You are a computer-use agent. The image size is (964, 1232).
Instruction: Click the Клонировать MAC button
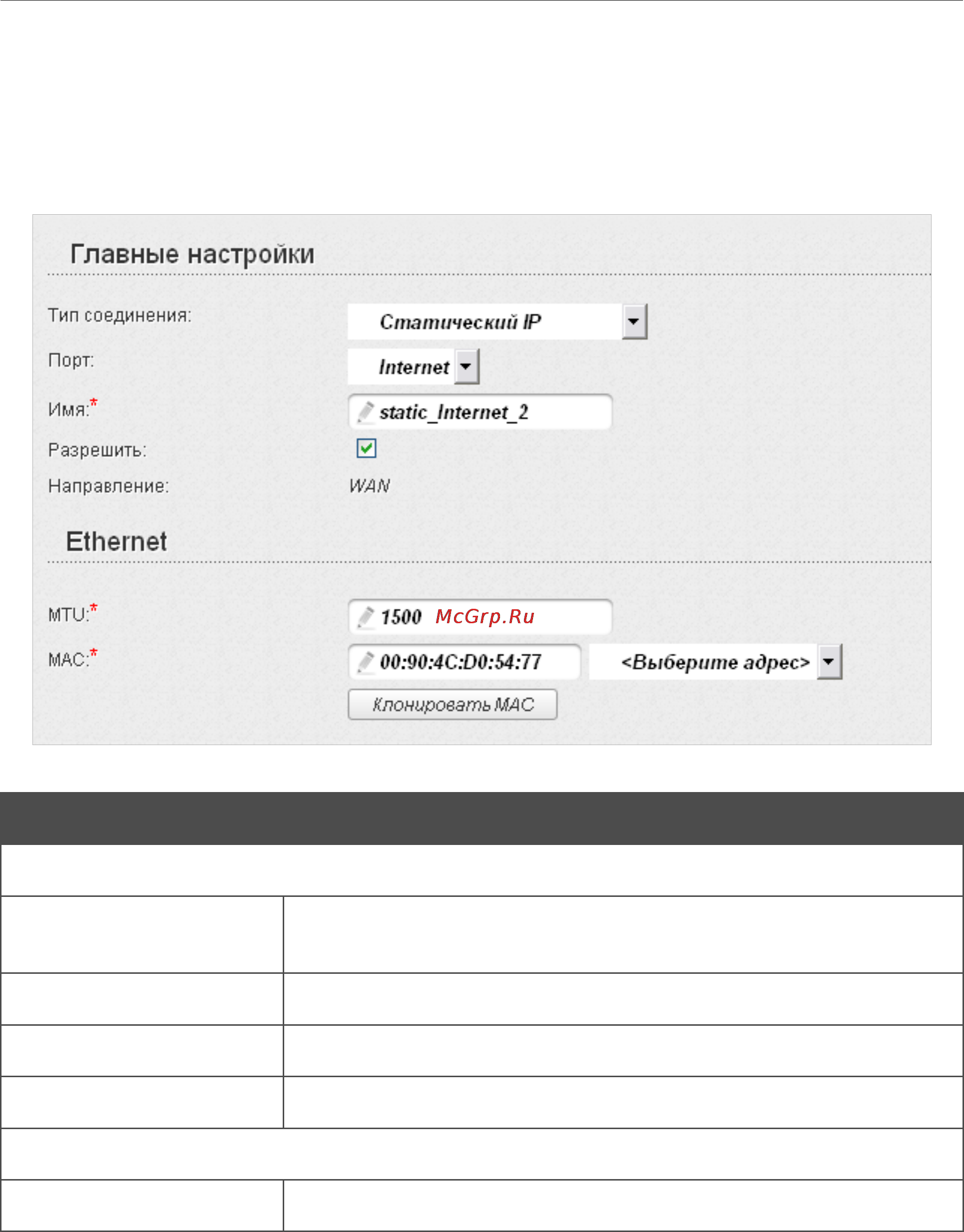(453, 705)
